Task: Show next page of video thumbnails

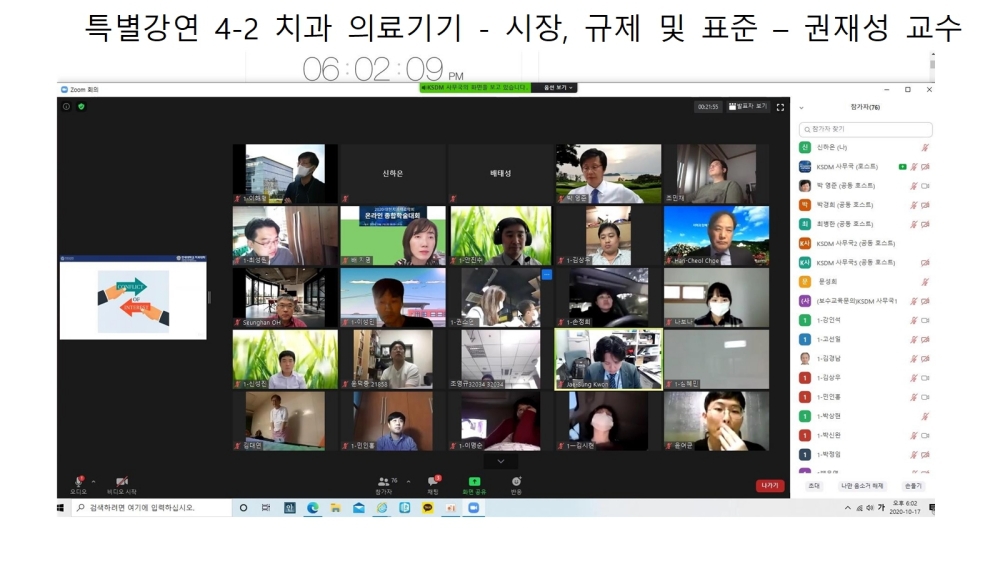Action: (501, 462)
